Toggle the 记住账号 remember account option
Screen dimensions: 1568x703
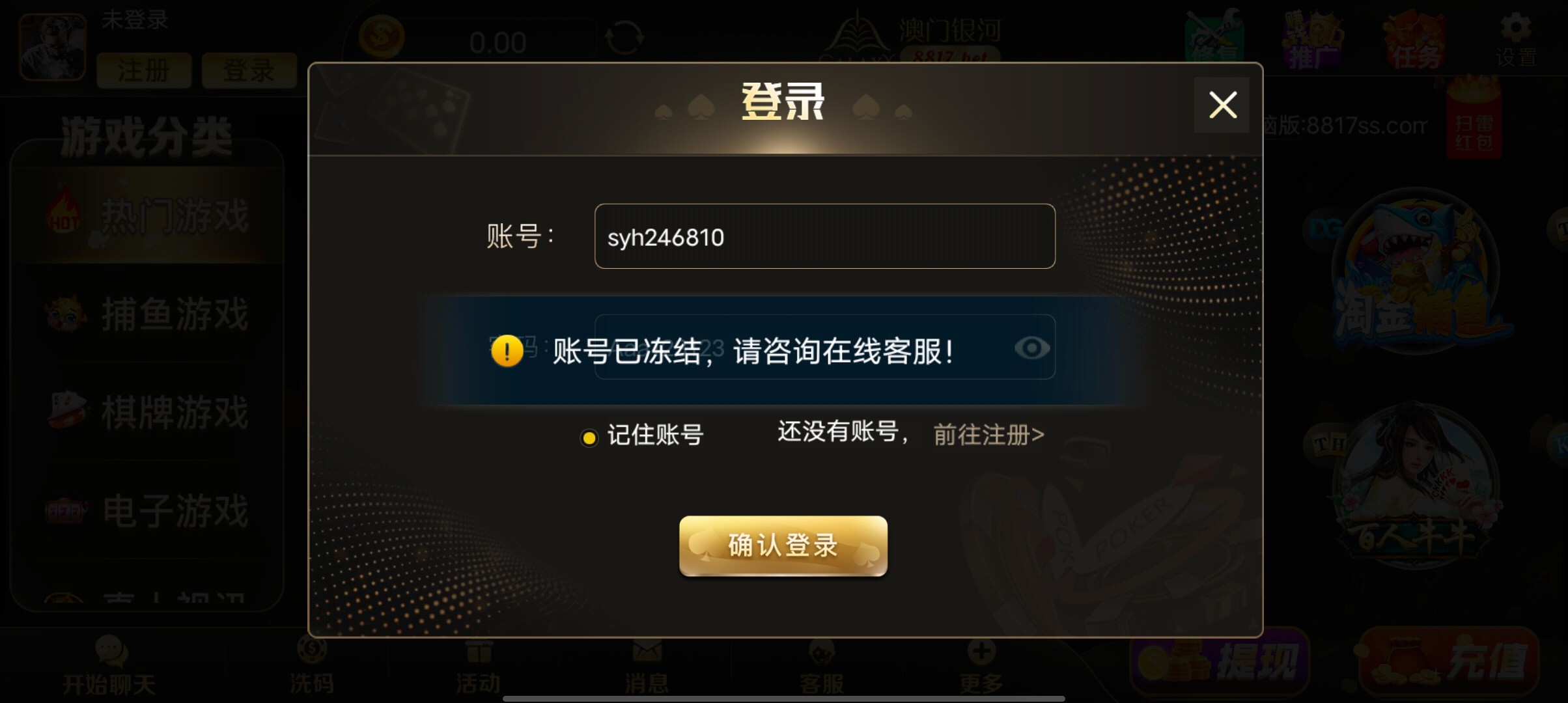[589, 438]
